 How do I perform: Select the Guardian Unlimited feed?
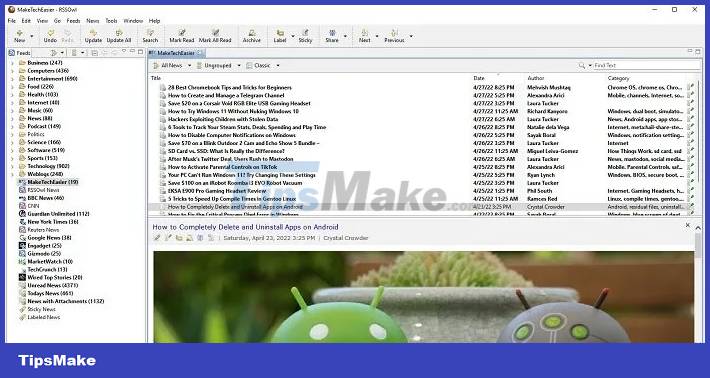coord(58,214)
